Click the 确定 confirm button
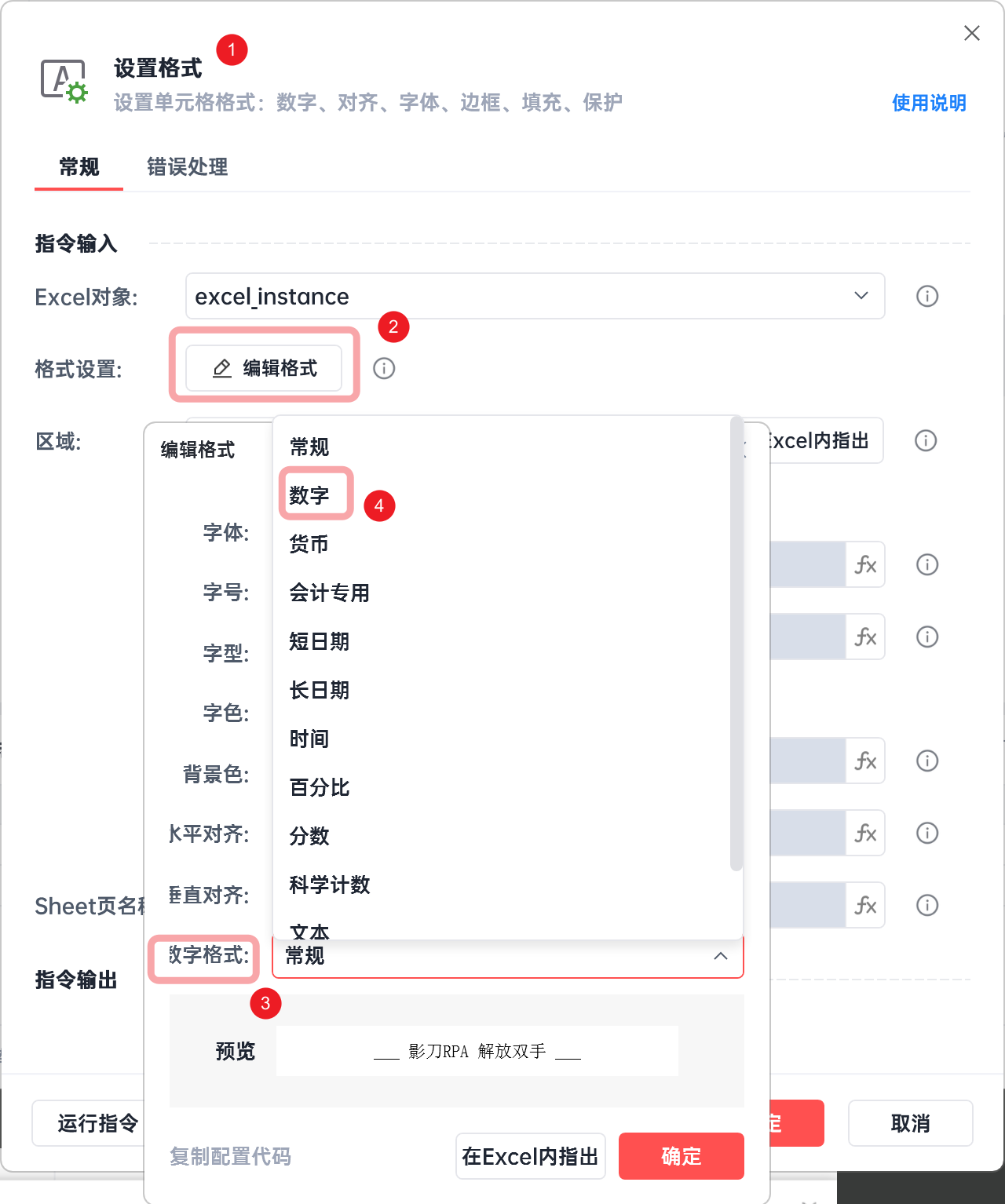 click(681, 1156)
